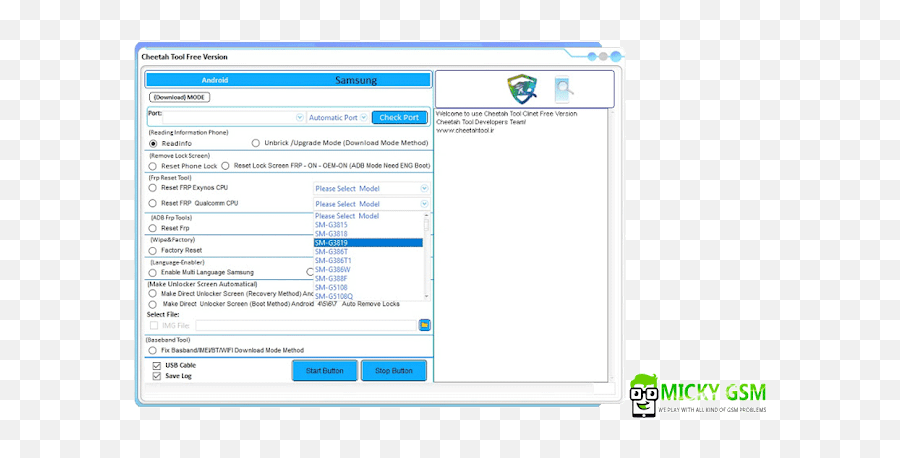This screenshot has height=458, width=900.
Task: Choose SM-G386W from the model list
Action: pyautogui.click(x=368, y=269)
